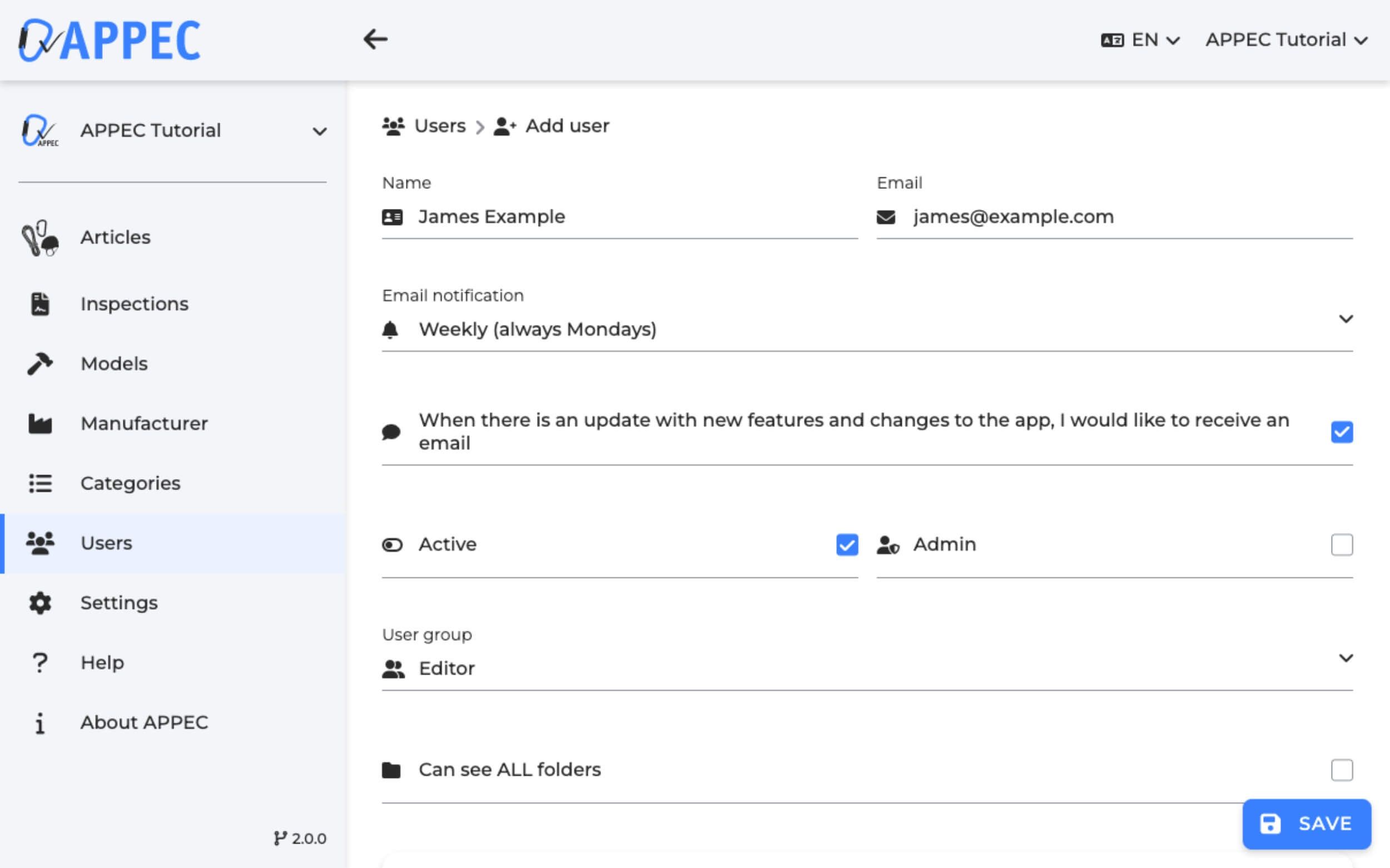Click the APPEC logo
The width and height of the screenshot is (1390, 868).
[x=109, y=39]
